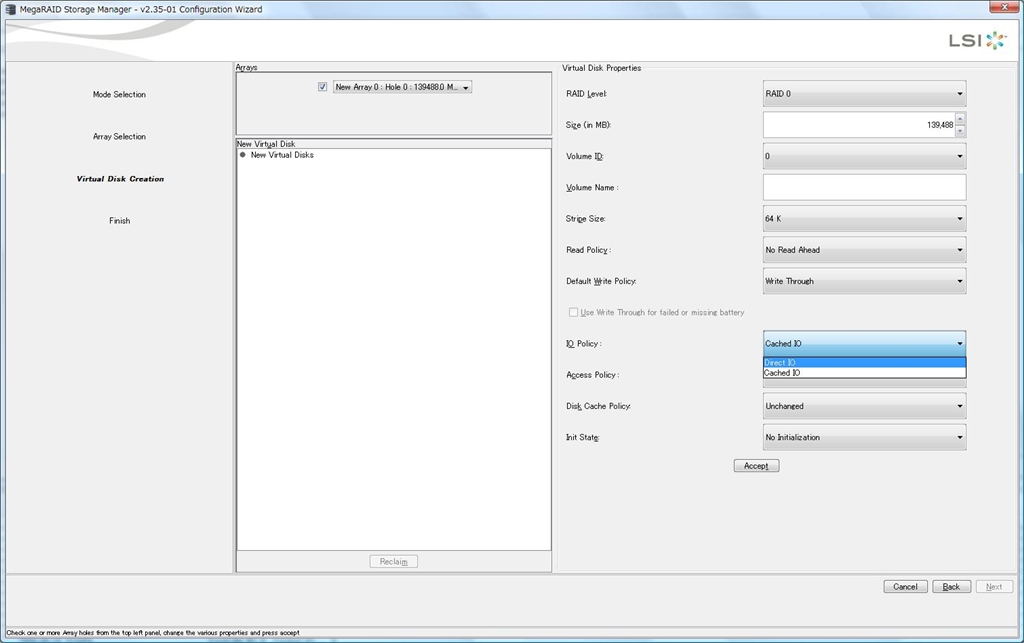Click the MegaRAID title bar app icon

pyautogui.click(x=10, y=9)
